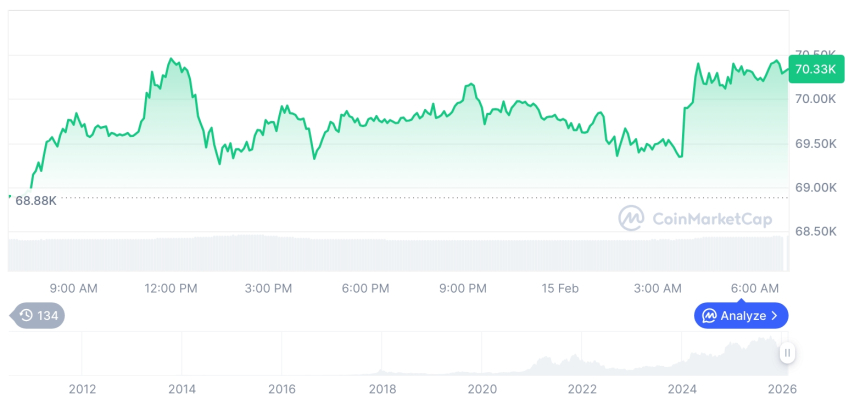Click the 68.88K opening price label

point(36,200)
